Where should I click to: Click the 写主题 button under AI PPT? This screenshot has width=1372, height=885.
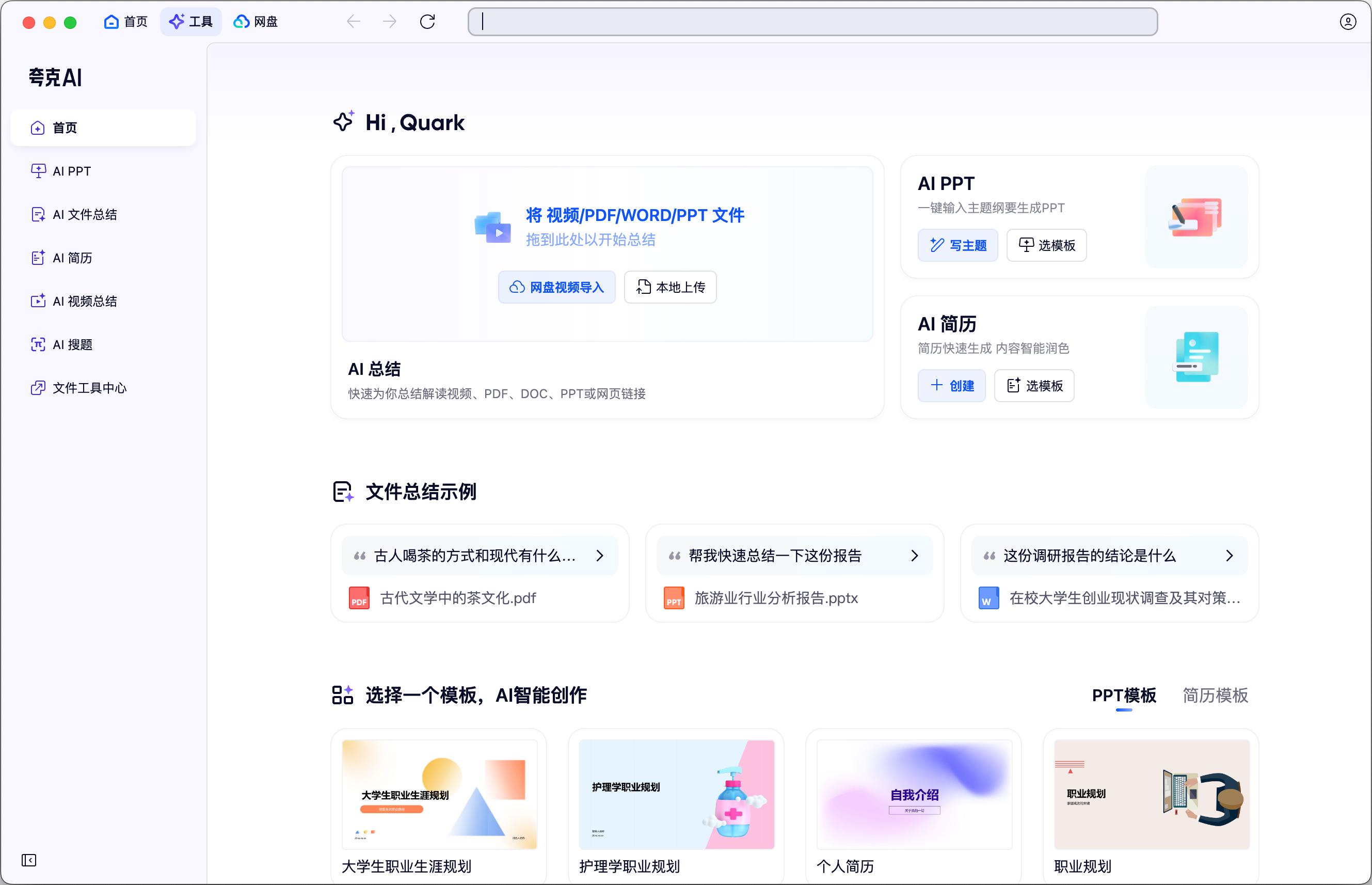(x=957, y=245)
